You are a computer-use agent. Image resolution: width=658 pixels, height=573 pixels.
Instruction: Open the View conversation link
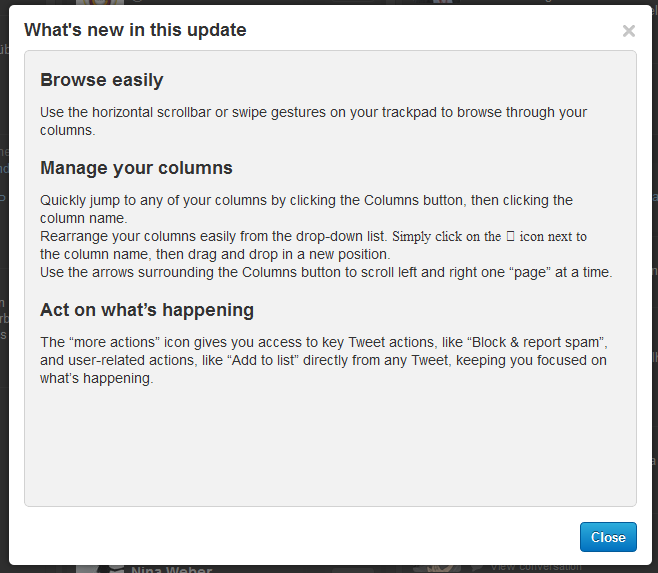click(536, 568)
